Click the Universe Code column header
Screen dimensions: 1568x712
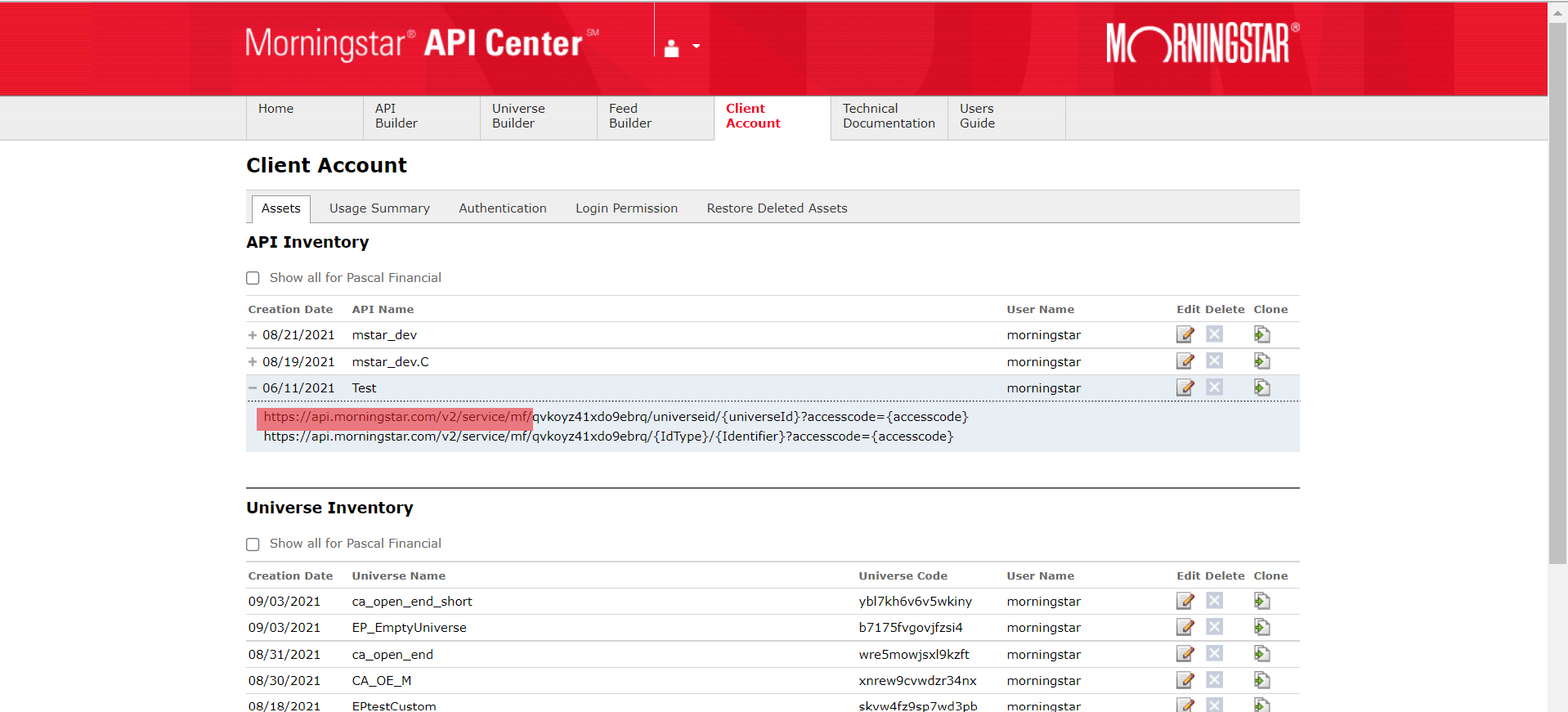click(903, 575)
